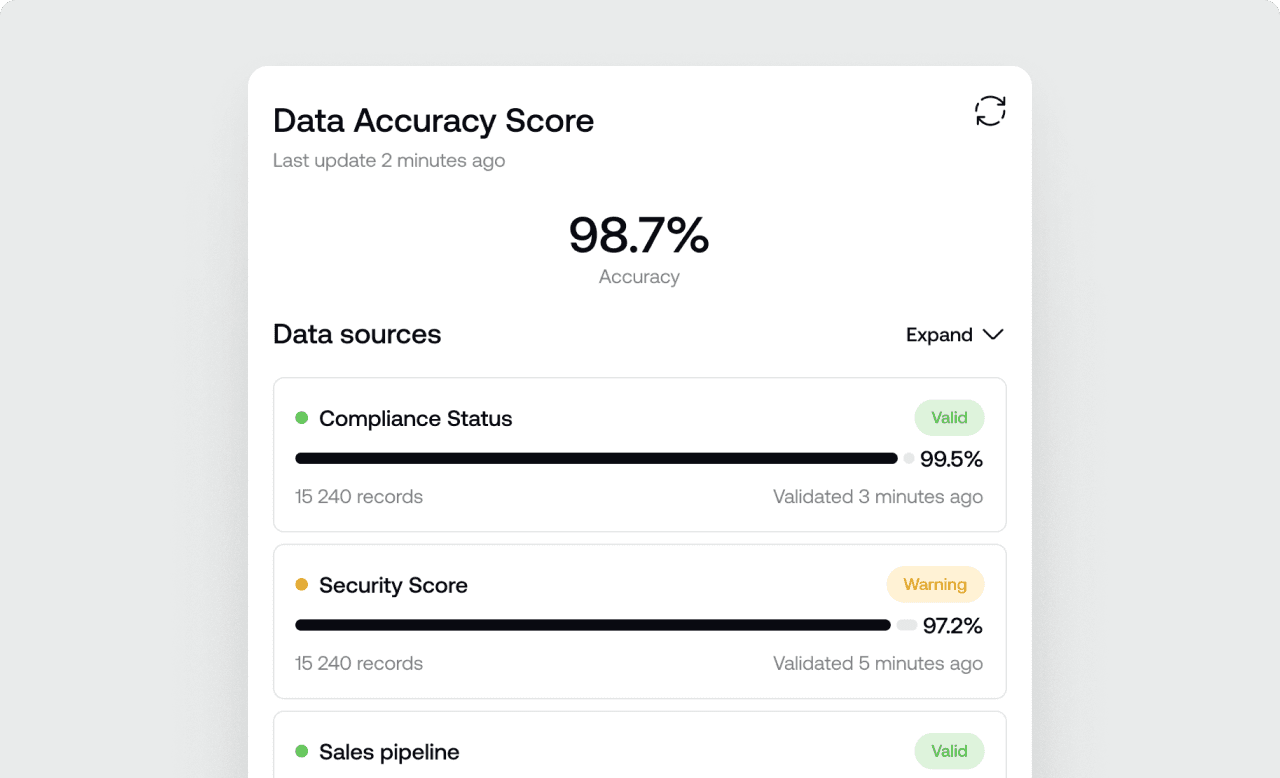Image resolution: width=1280 pixels, height=778 pixels.
Task: Click the Valid badge on Sales pipeline
Action: click(x=949, y=751)
